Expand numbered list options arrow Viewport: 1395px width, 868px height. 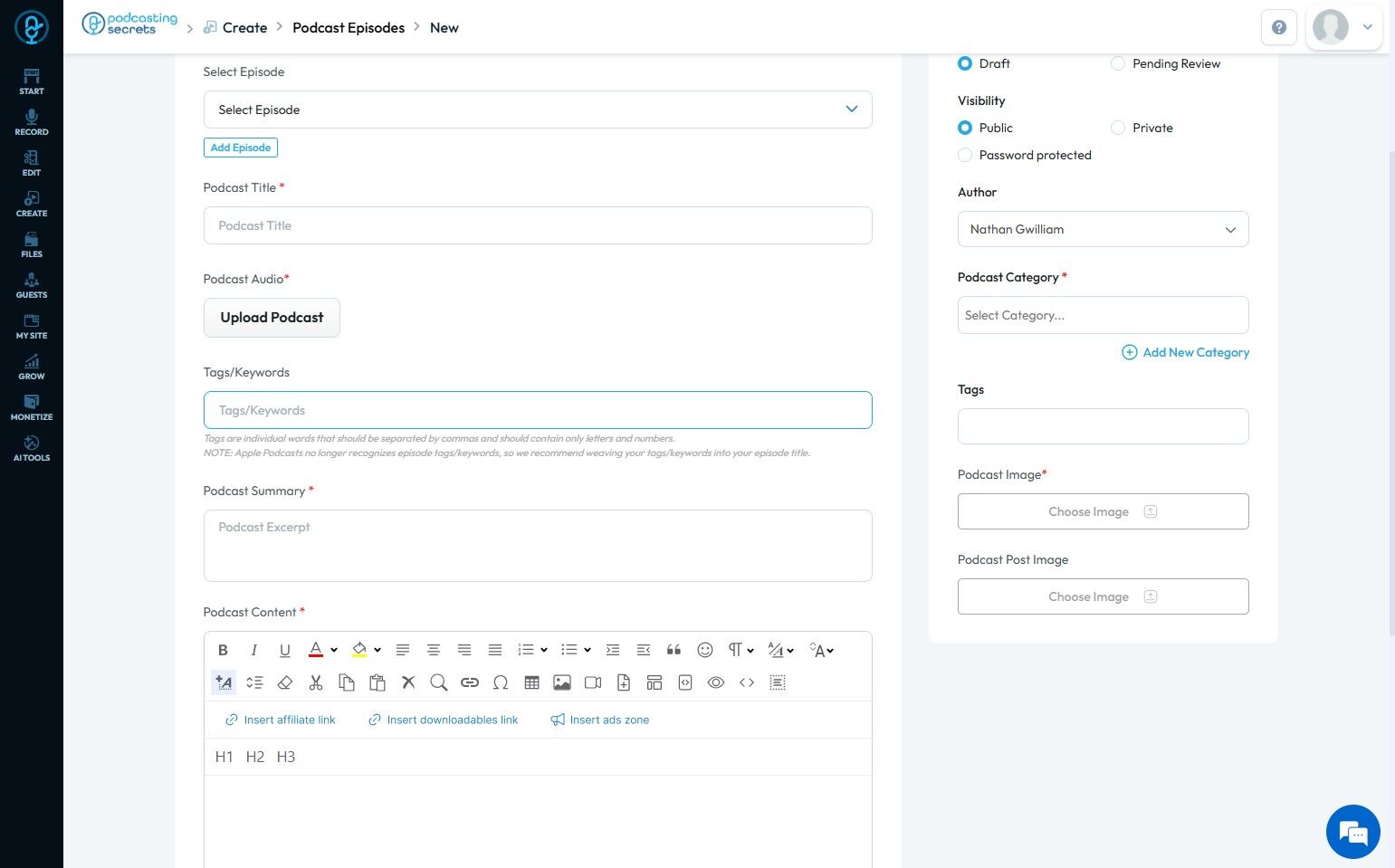click(544, 650)
